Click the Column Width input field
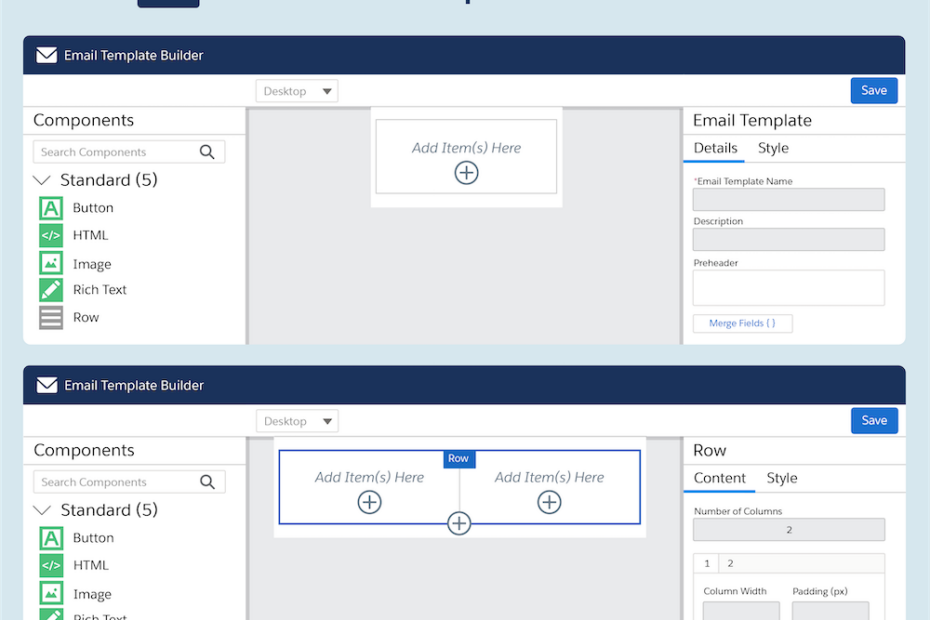This screenshot has width=930, height=620. point(741,611)
